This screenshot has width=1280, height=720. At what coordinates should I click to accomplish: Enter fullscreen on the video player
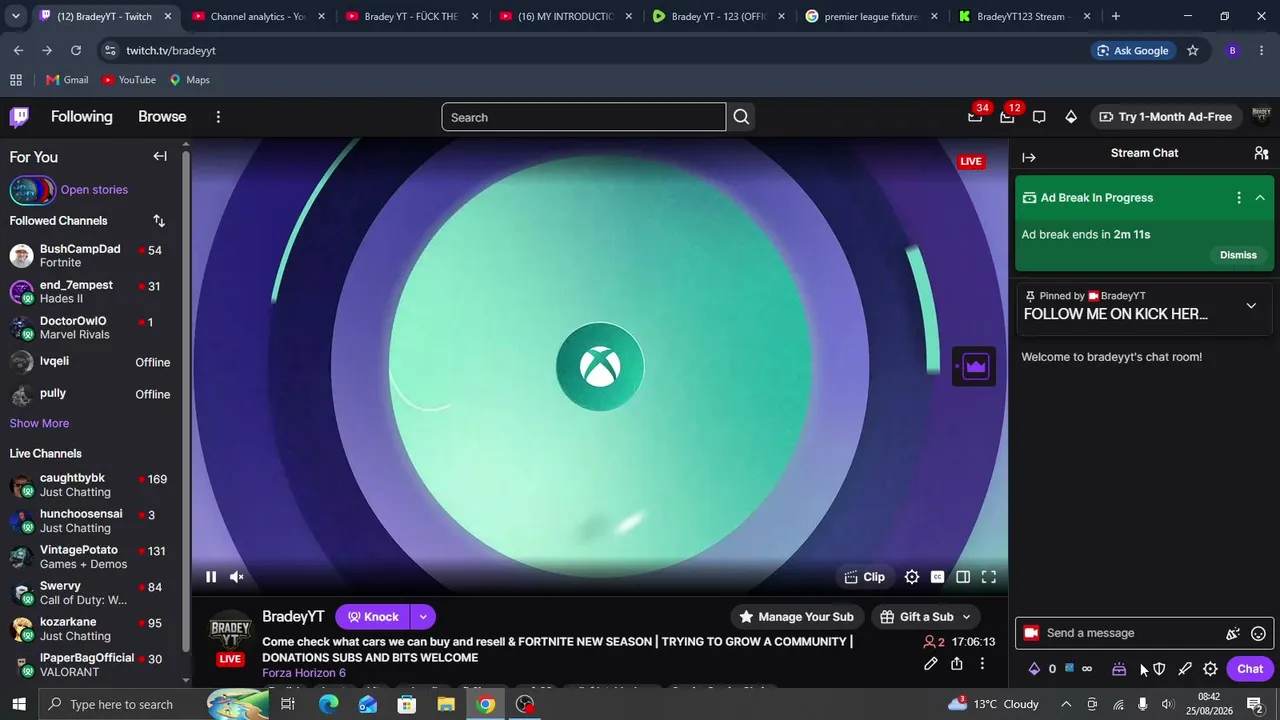point(989,577)
